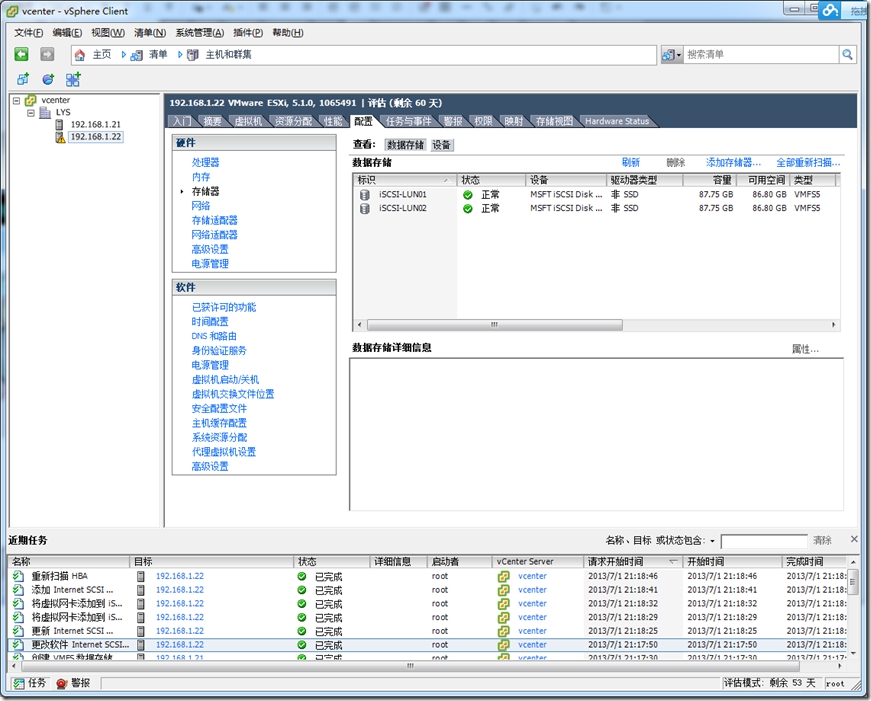Close the recent tasks panel
This screenshot has width=871, height=701.
854,539
